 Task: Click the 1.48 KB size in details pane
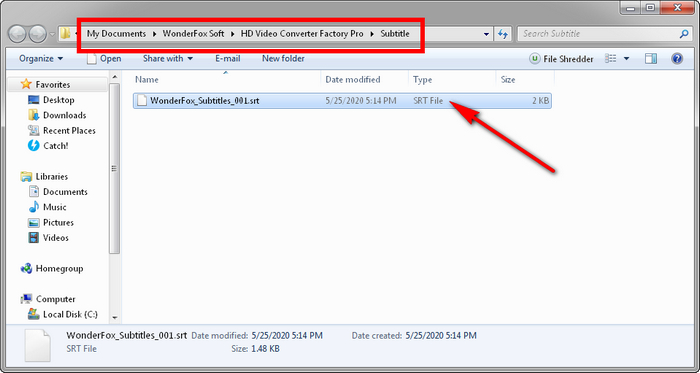click(x=266, y=349)
